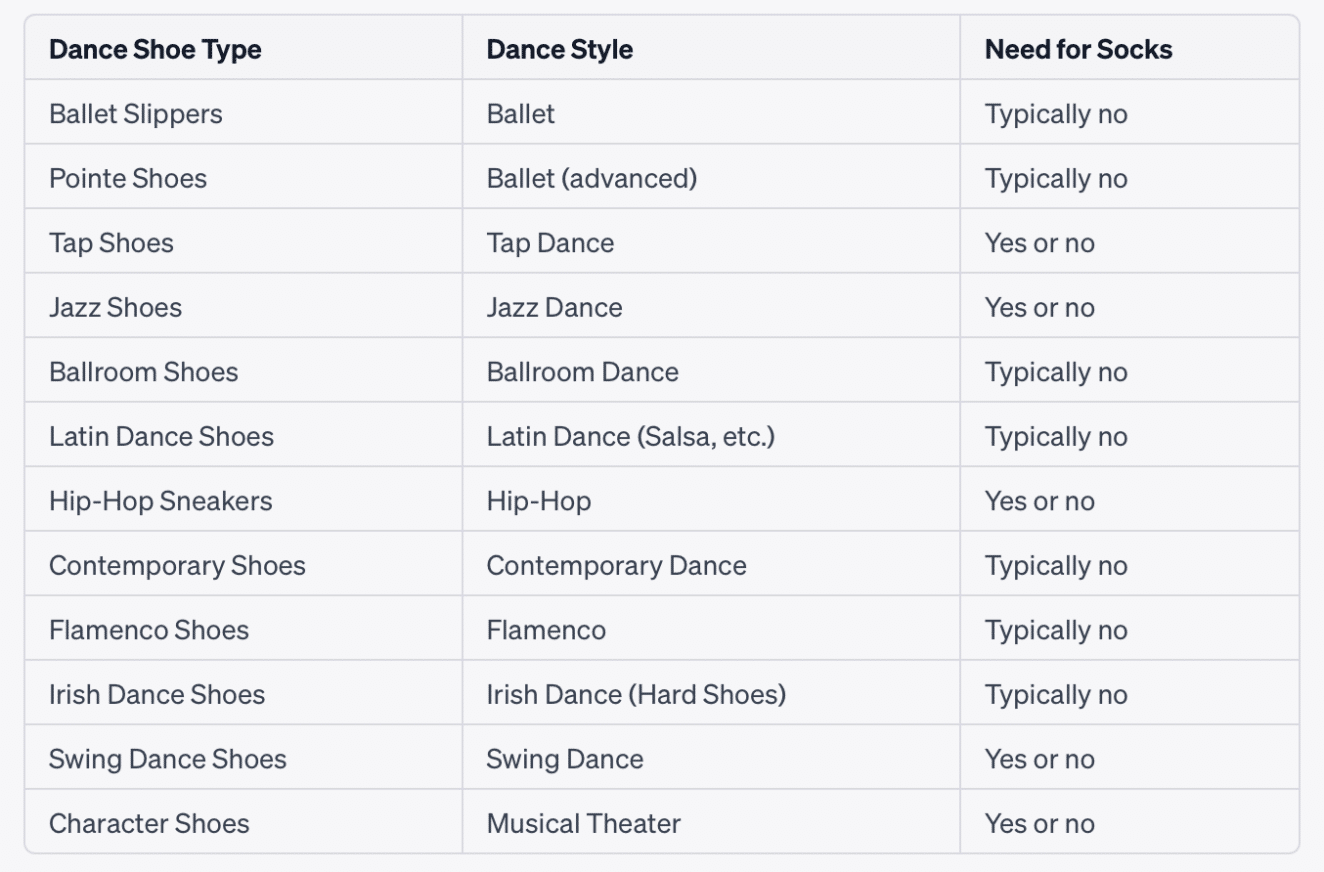This screenshot has width=1324, height=872.
Task: Click the "Ballet (advanced)" dance style cell
Action: (591, 179)
